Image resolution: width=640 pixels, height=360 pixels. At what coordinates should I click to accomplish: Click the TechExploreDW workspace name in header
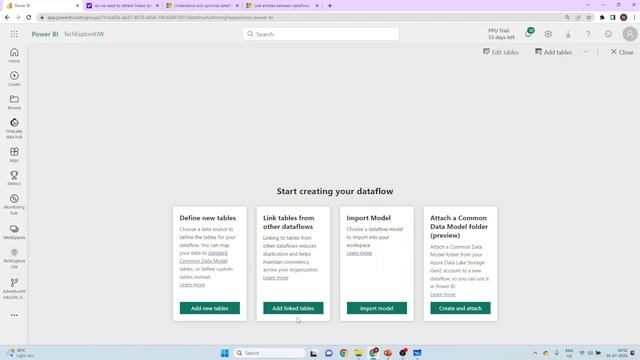pyautogui.click(x=84, y=34)
